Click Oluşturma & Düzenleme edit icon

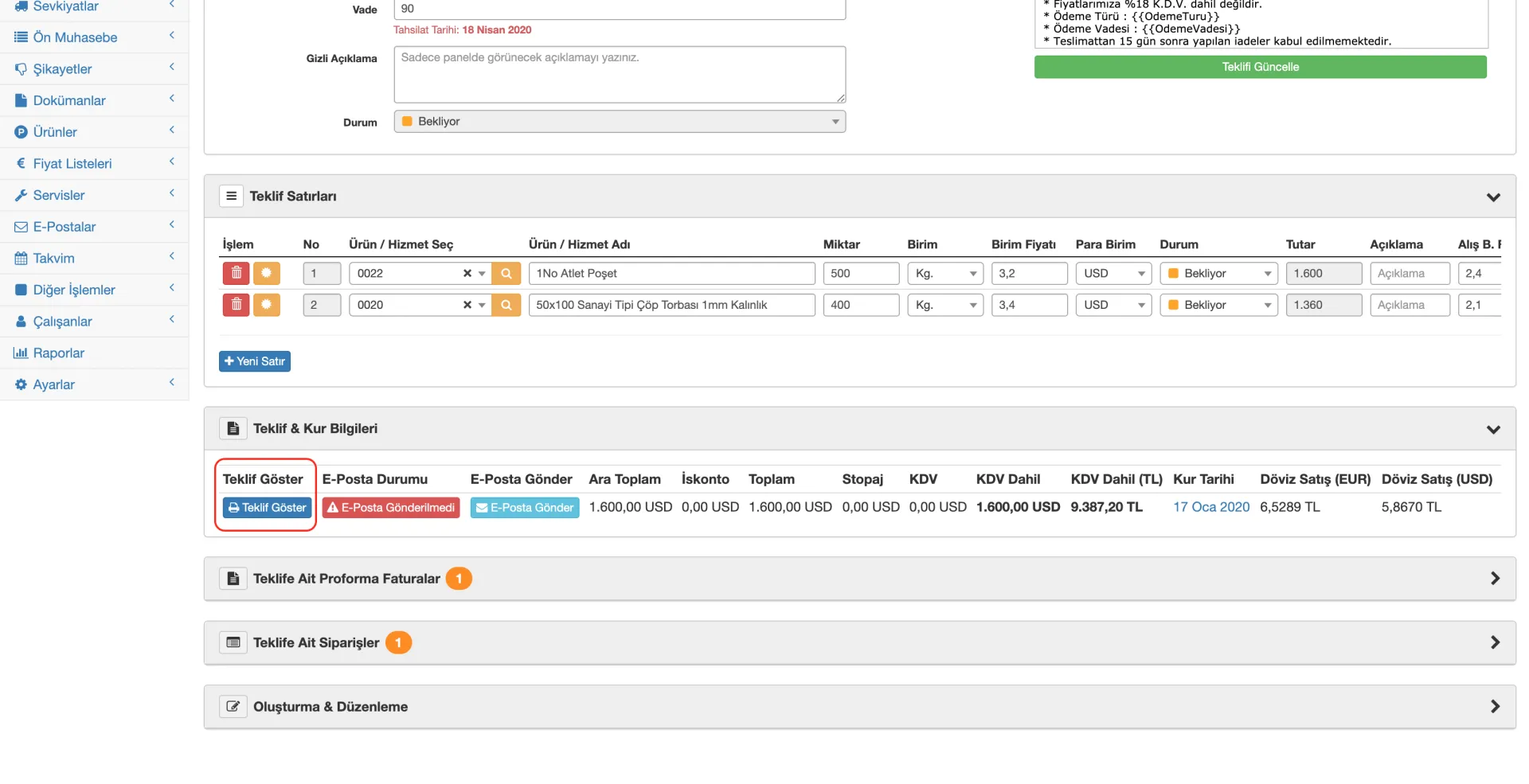(233, 707)
